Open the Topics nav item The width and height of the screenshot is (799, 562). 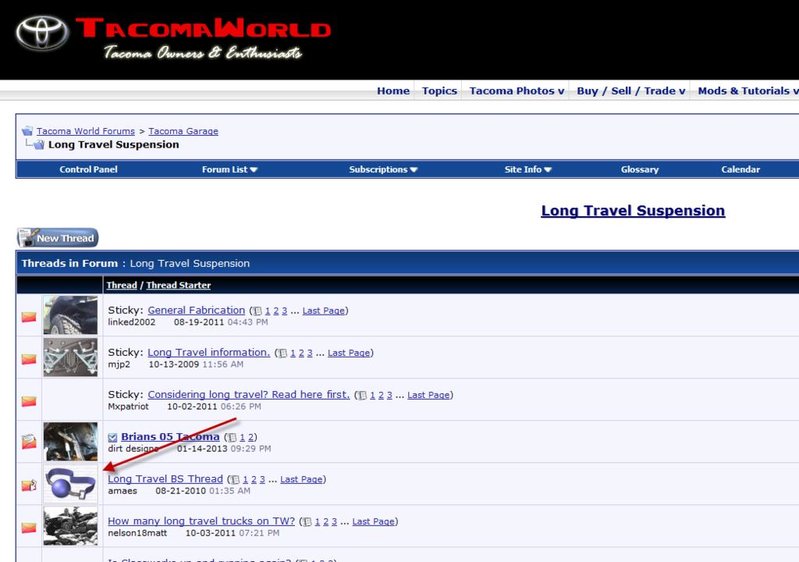[x=439, y=91]
